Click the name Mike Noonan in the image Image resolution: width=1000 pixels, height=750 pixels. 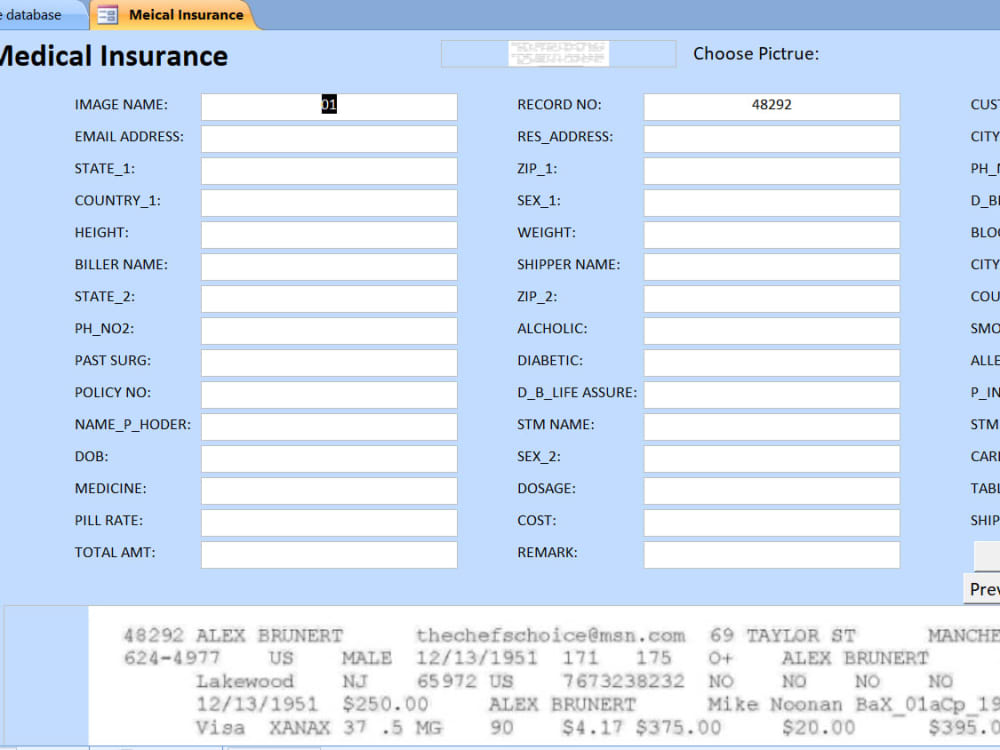pyautogui.click(x=774, y=704)
